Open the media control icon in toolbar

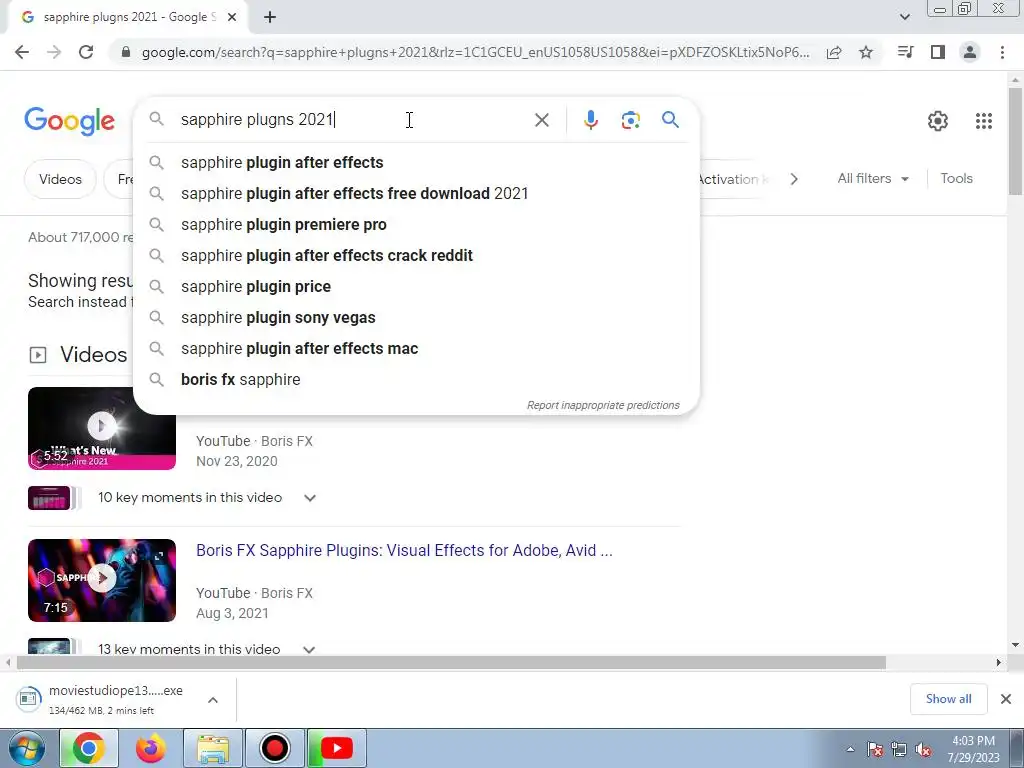[906, 52]
